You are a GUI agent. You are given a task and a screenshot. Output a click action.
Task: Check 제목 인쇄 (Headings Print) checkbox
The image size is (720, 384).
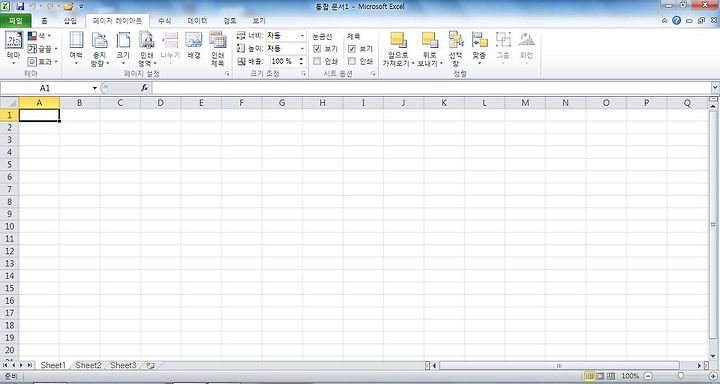(352, 61)
